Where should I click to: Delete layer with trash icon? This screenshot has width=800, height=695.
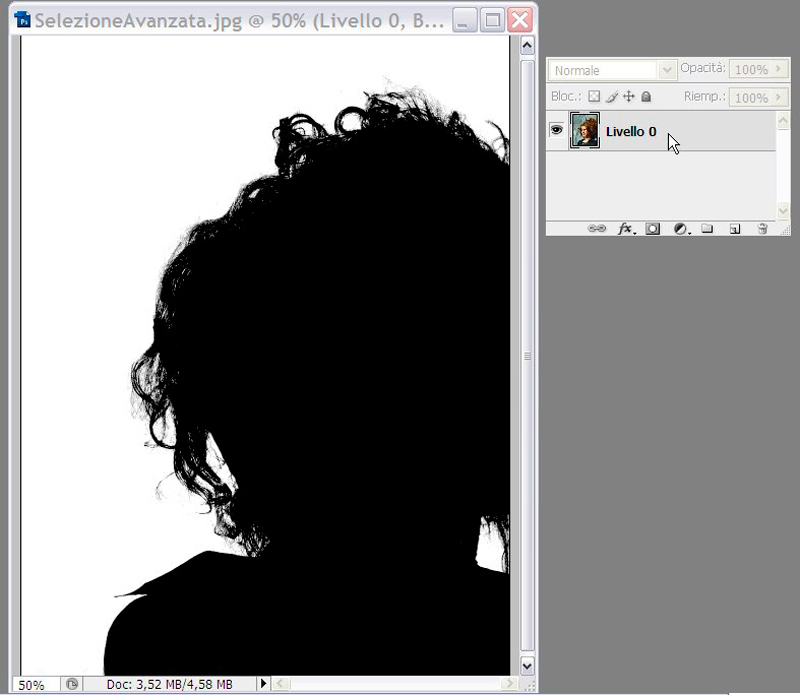pos(762,229)
